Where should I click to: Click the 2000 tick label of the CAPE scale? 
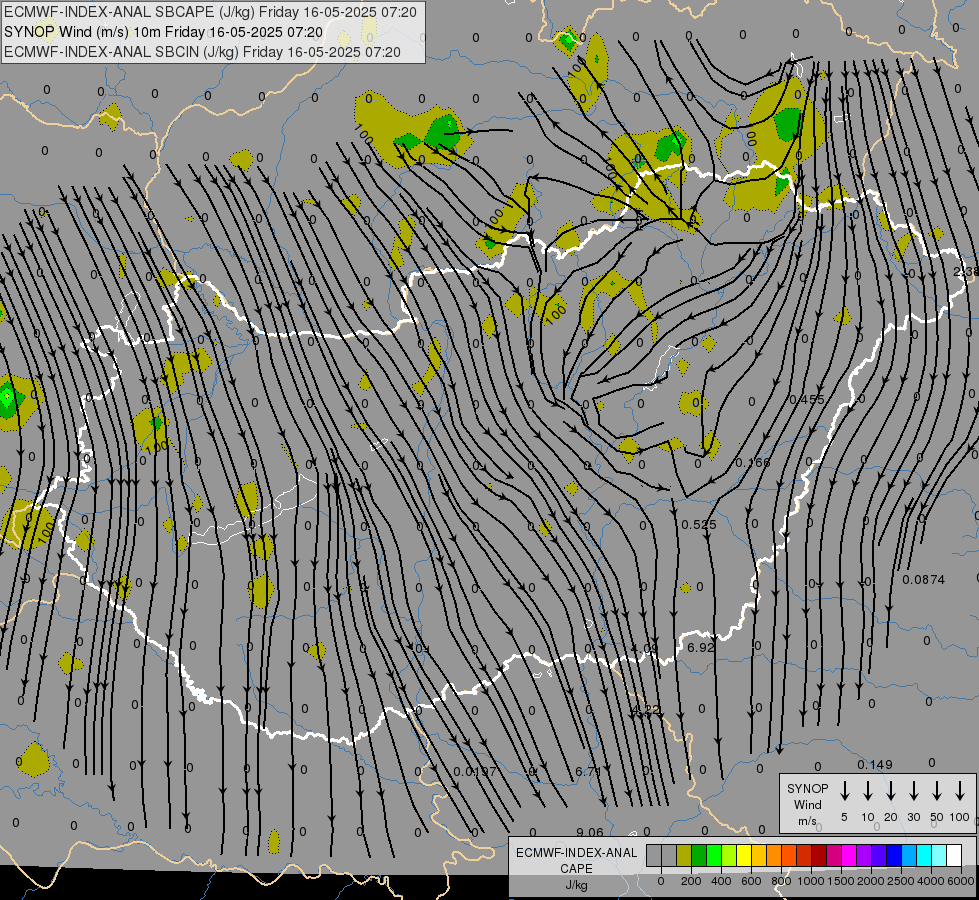click(870, 881)
